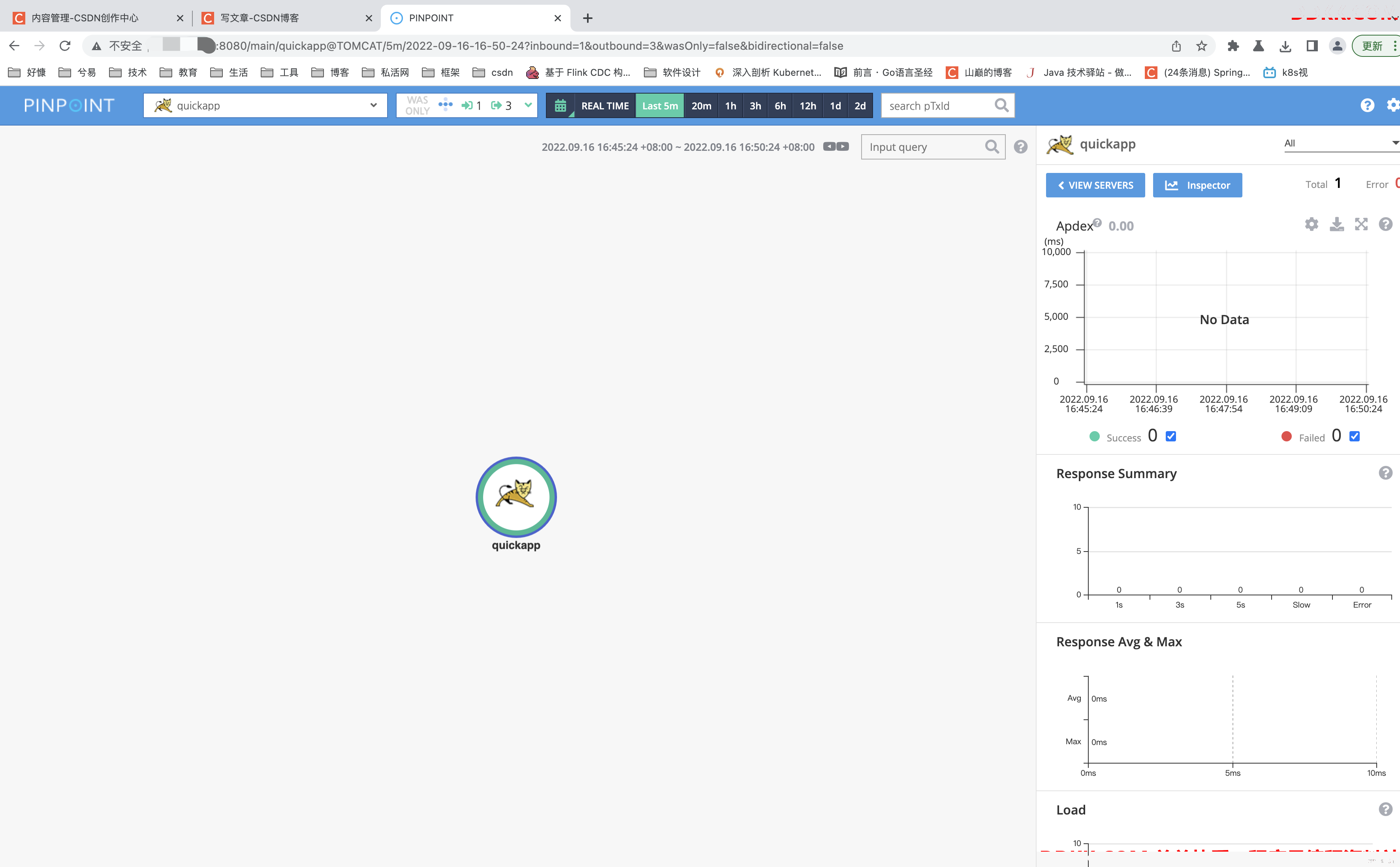The width and height of the screenshot is (1400, 867).
Task: Reload the page
Action: click(65, 45)
